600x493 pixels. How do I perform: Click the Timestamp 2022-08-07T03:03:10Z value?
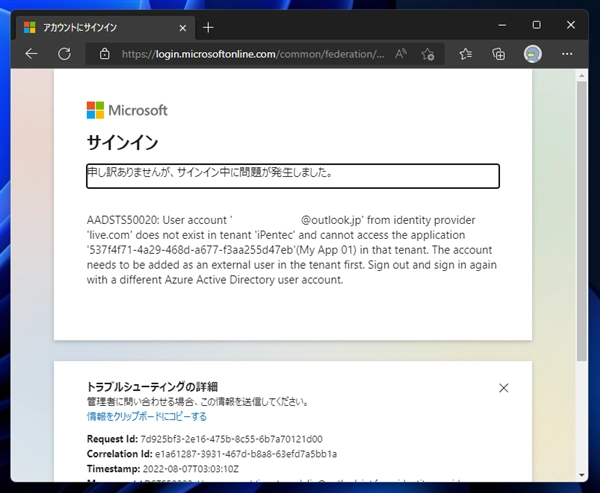191,469
